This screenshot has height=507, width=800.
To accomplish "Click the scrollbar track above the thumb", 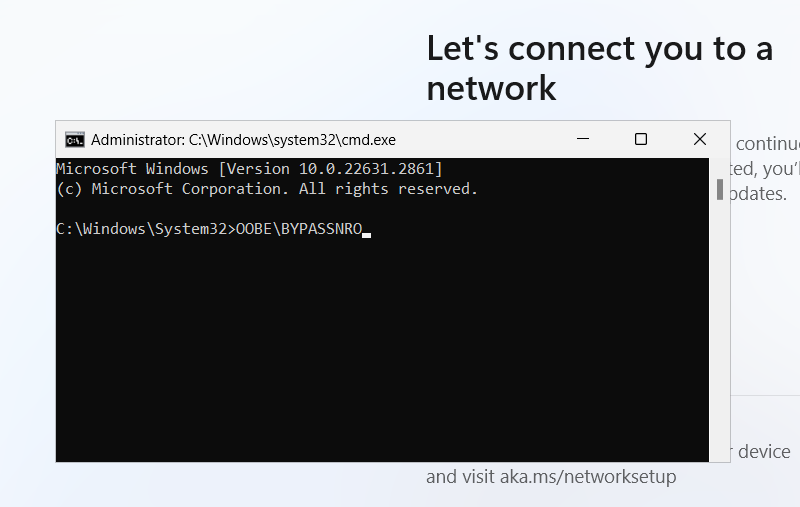I will [719, 166].
